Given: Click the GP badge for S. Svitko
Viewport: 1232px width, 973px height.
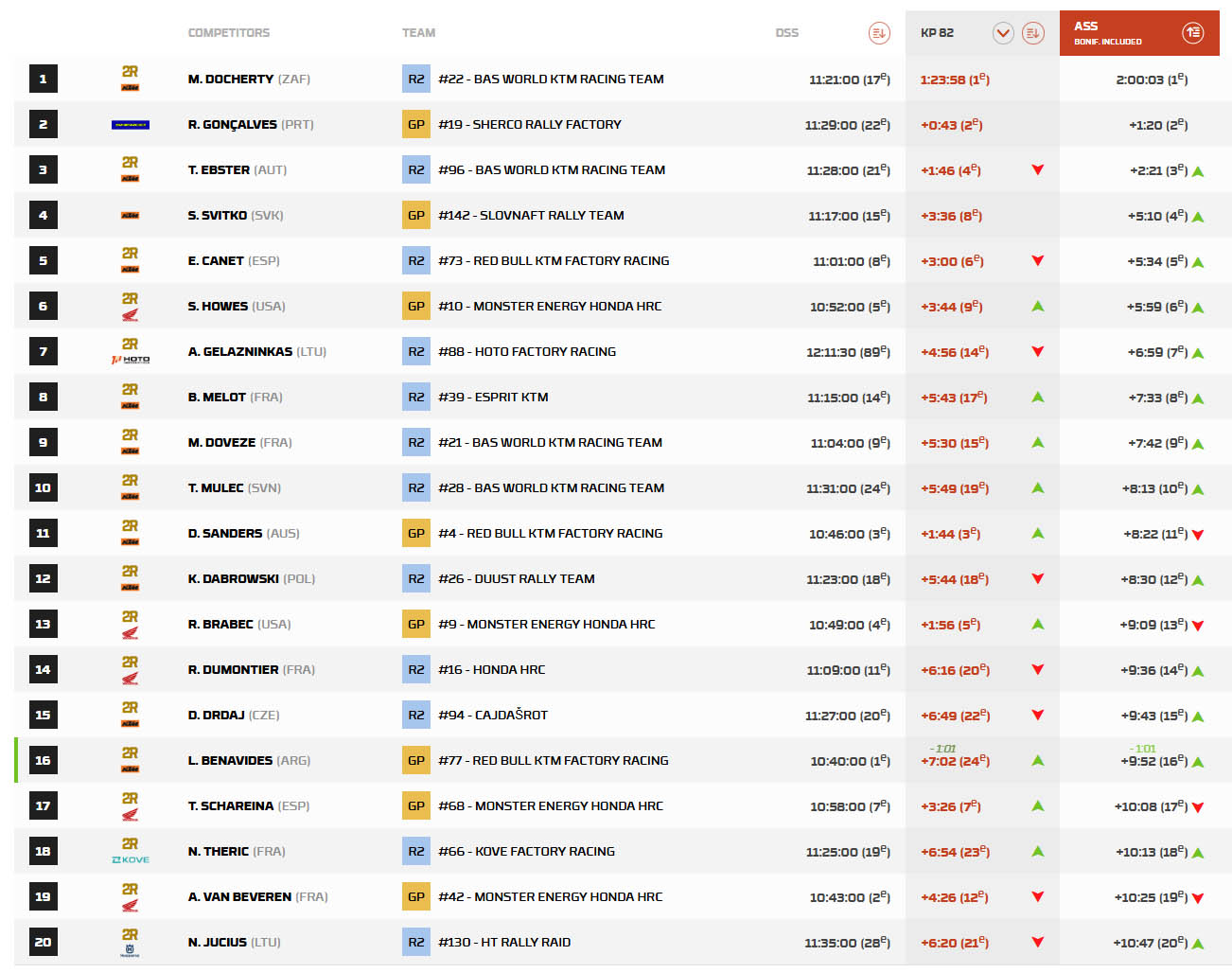Looking at the screenshot, I should click(415, 216).
